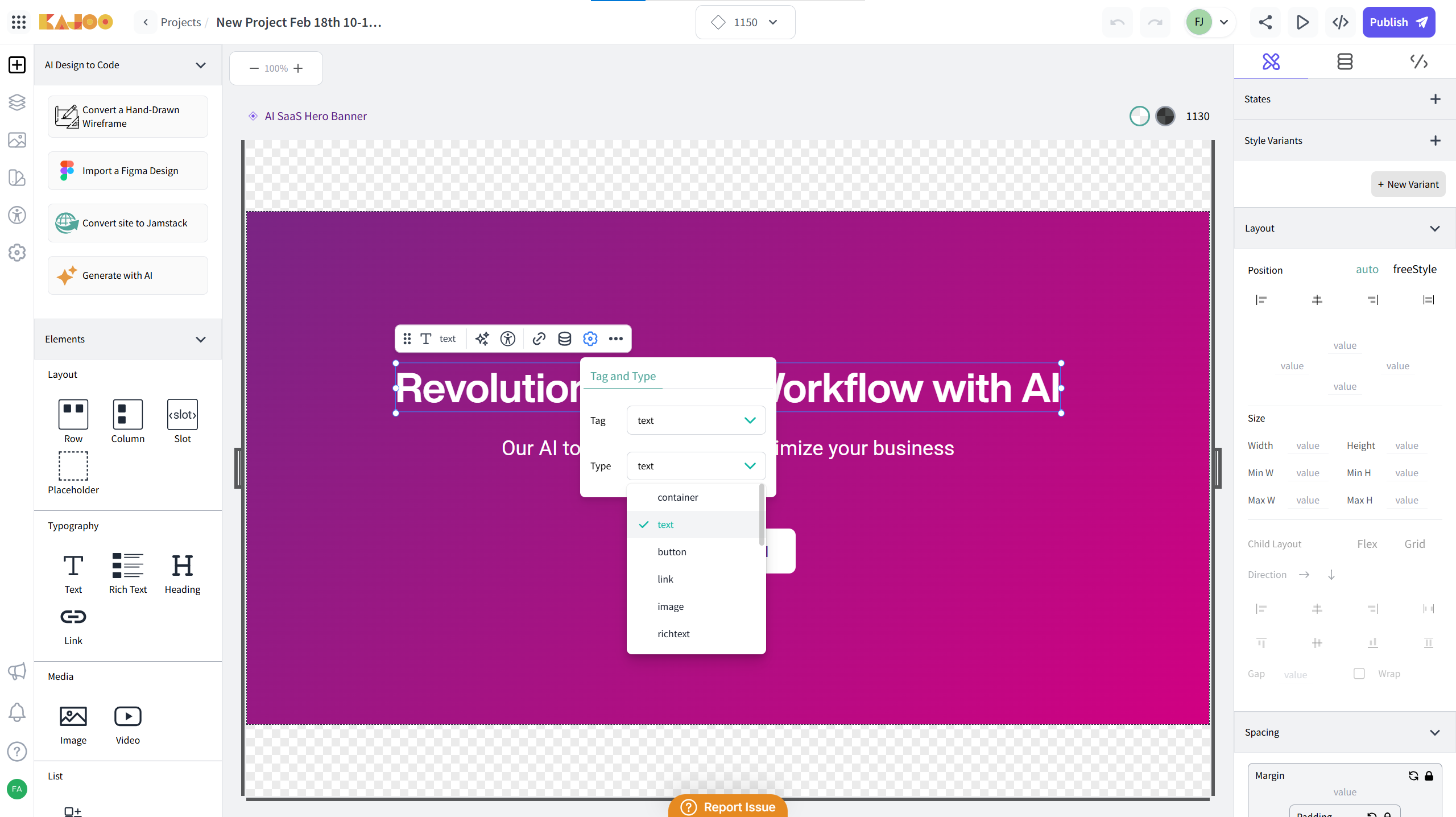Image resolution: width=1456 pixels, height=817 pixels.
Task: Open the code view icon in top bar
Action: (1340, 22)
